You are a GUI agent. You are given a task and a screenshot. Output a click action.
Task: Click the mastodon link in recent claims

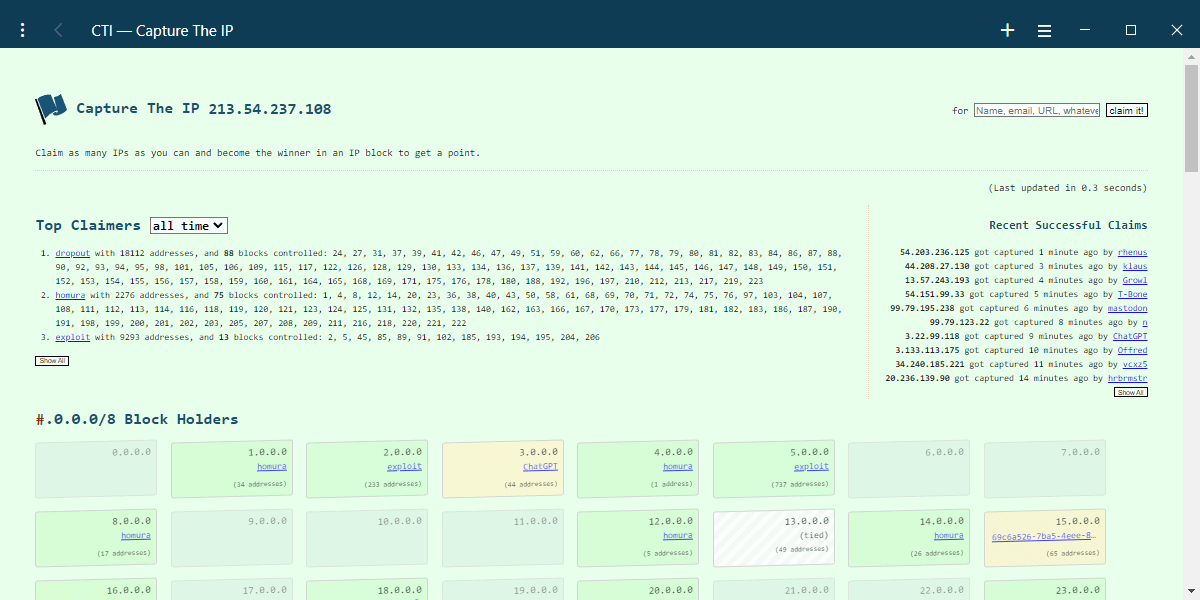tap(1126, 308)
